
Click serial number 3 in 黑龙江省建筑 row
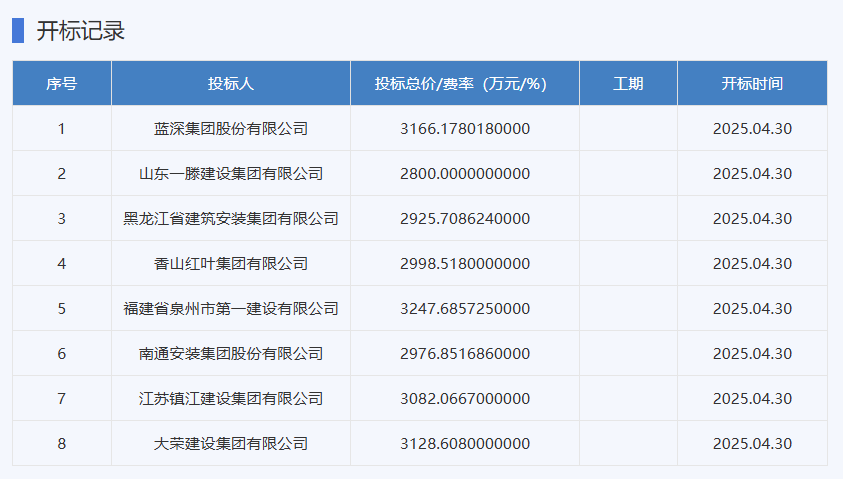(x=62, y=218)
